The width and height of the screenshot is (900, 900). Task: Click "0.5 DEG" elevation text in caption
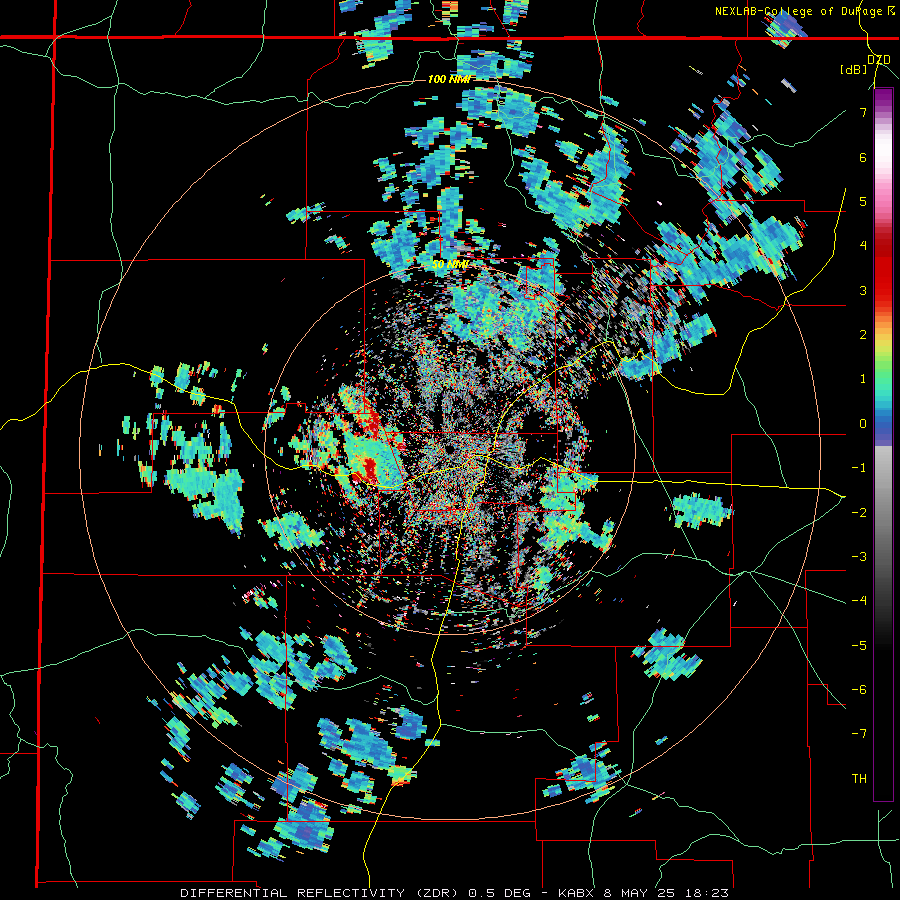[x=498, y=893]
